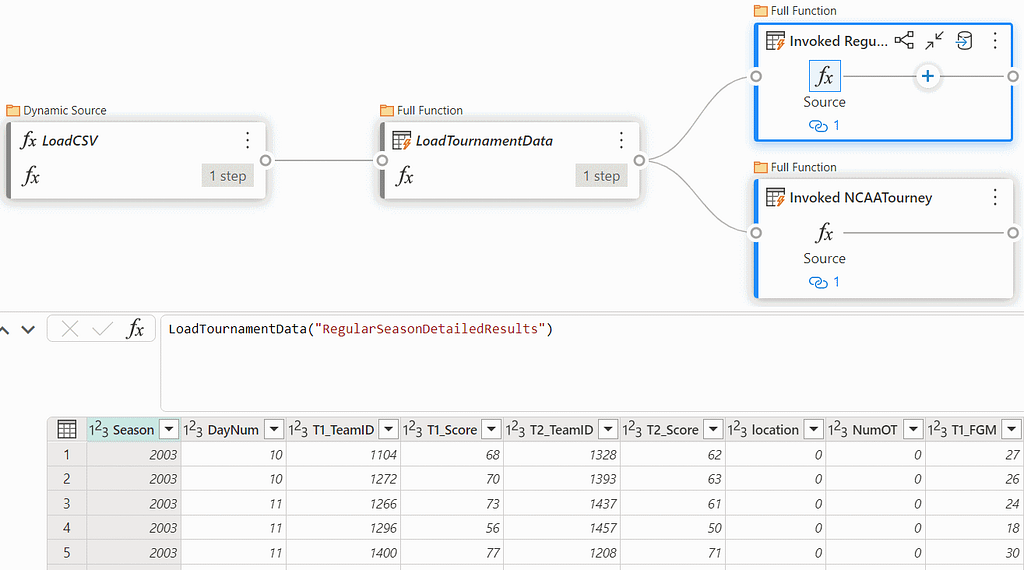Click LoadTournamentData output connector circle
The image size is (1024, 570).
point(639,160)
